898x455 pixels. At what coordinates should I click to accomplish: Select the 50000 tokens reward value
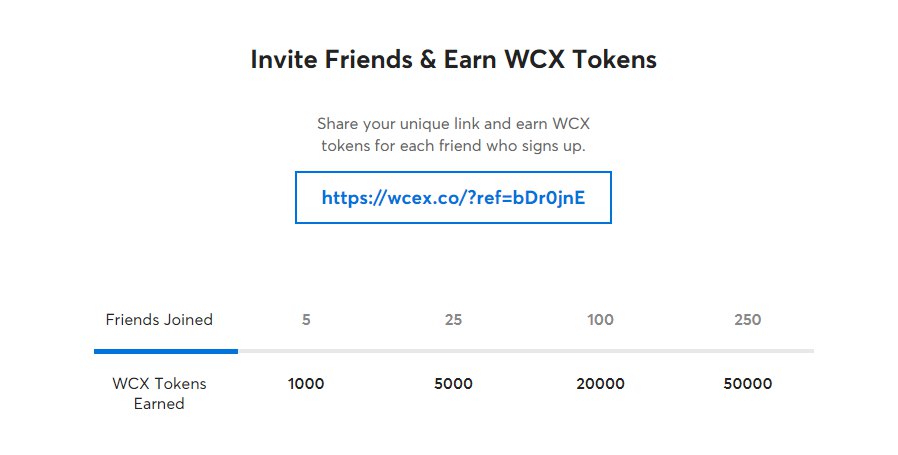(747, 383)
